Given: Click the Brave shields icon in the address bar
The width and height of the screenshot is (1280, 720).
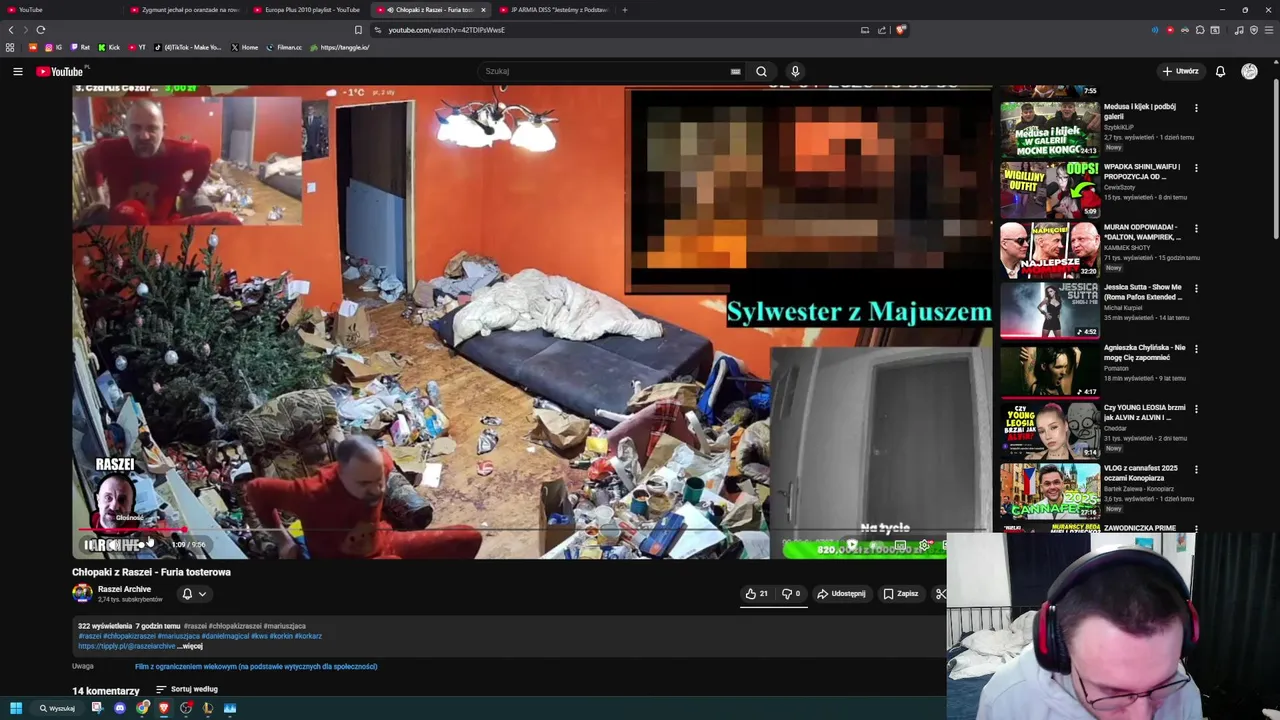Looking at the screenshot, I should 900,30.
